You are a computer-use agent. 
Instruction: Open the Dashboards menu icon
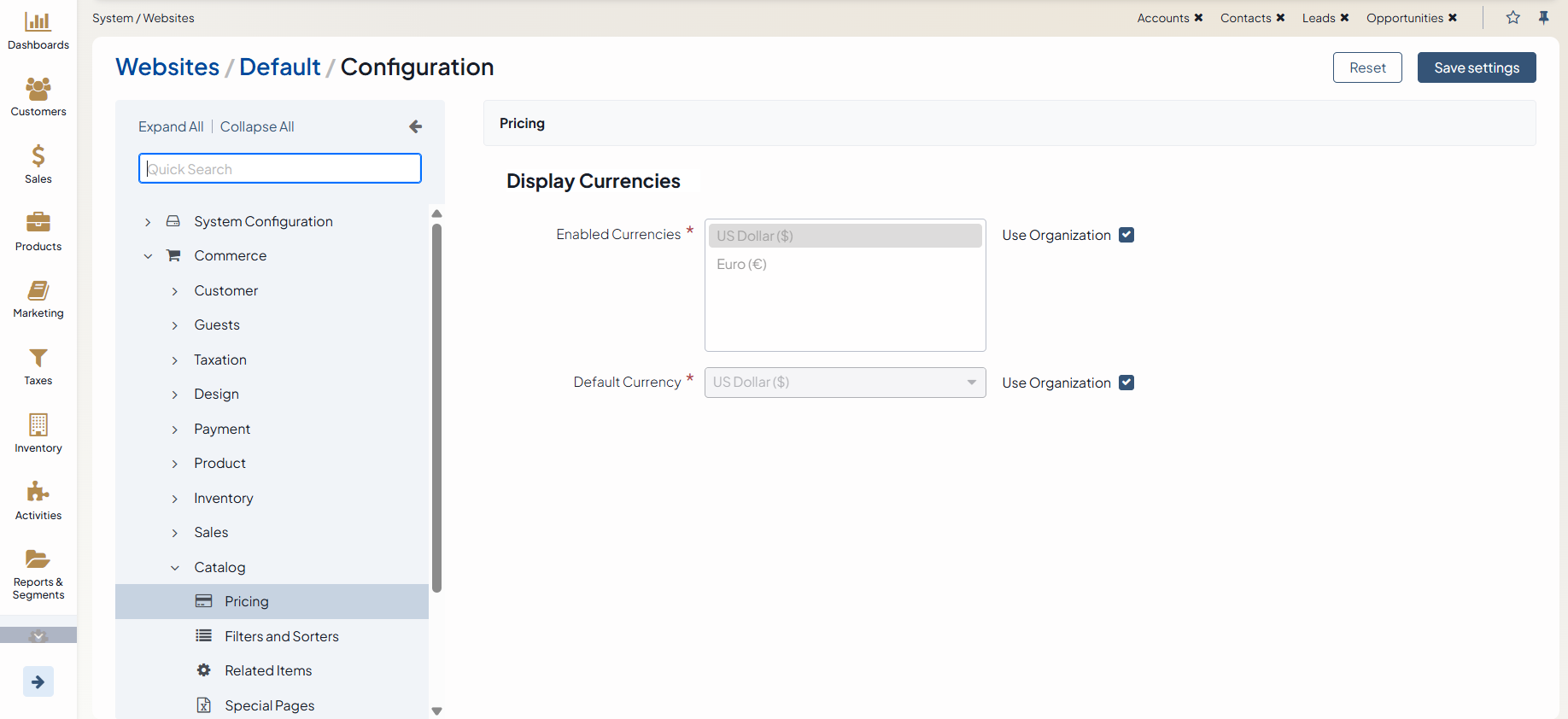coord(38,22)
